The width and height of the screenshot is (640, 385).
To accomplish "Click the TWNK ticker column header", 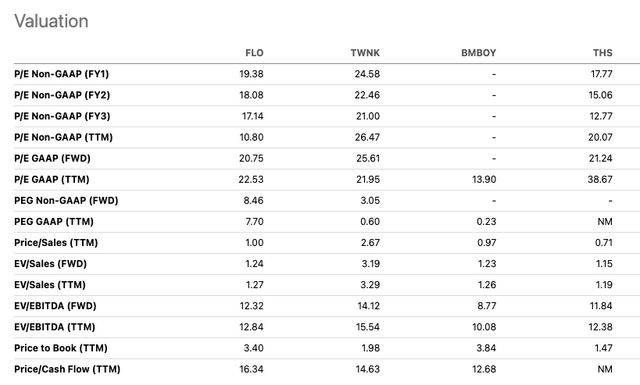I will coord(365,53).
